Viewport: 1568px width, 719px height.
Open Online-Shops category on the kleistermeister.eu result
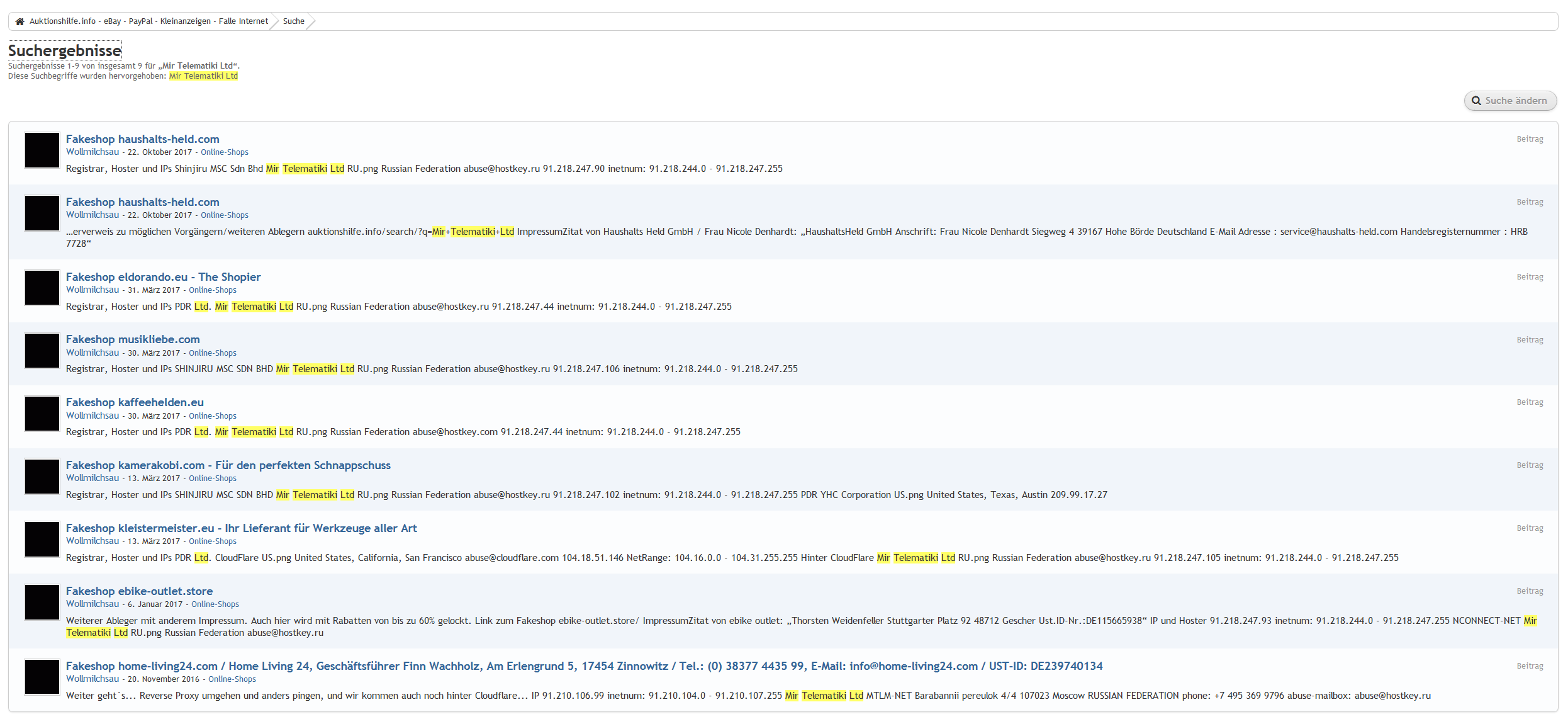213,541
